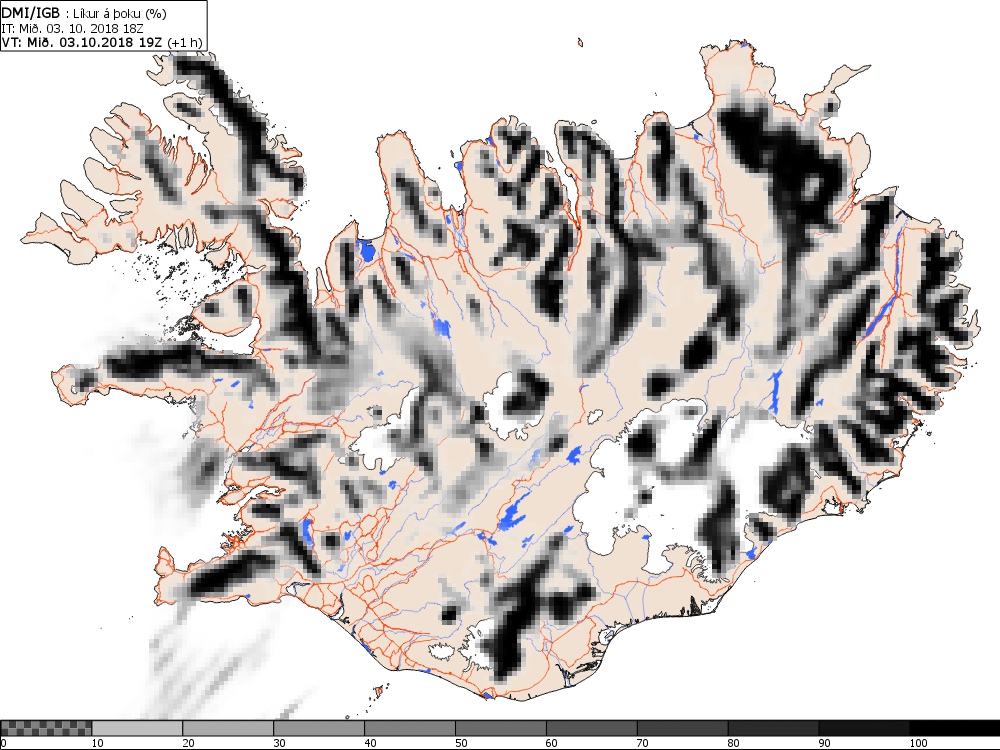Click the '90' scale label
The width and height of the screenshot is (1000, 750).
(825, 743)
